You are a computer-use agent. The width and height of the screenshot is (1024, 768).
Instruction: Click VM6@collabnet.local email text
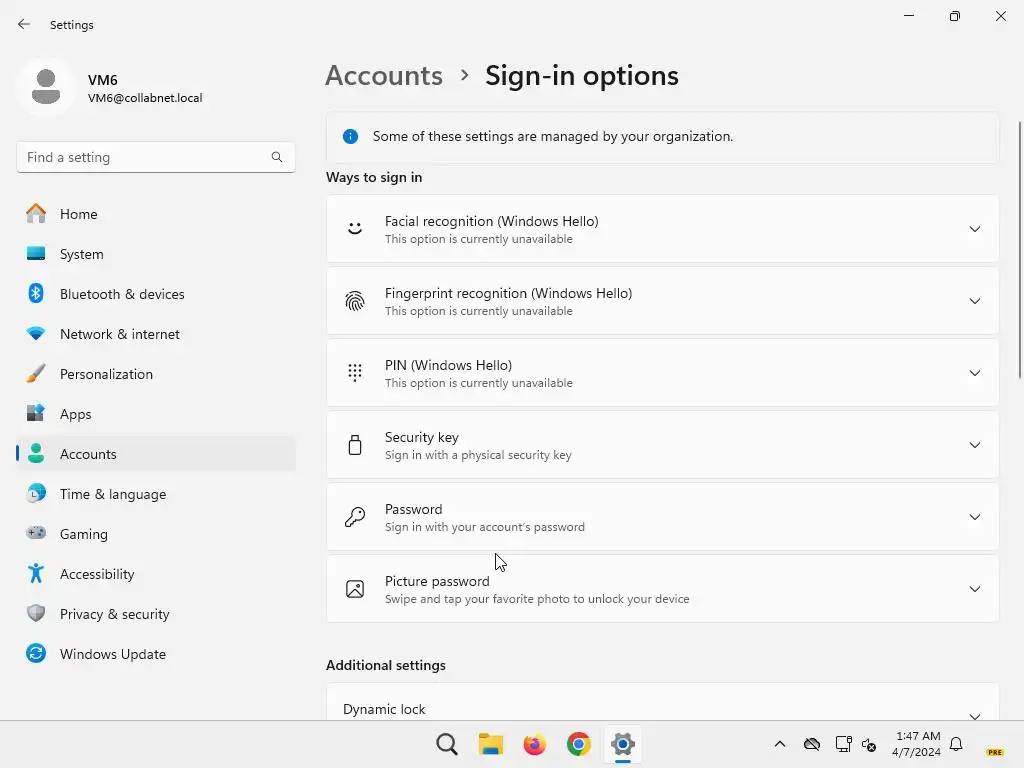(x=145, y=98)
